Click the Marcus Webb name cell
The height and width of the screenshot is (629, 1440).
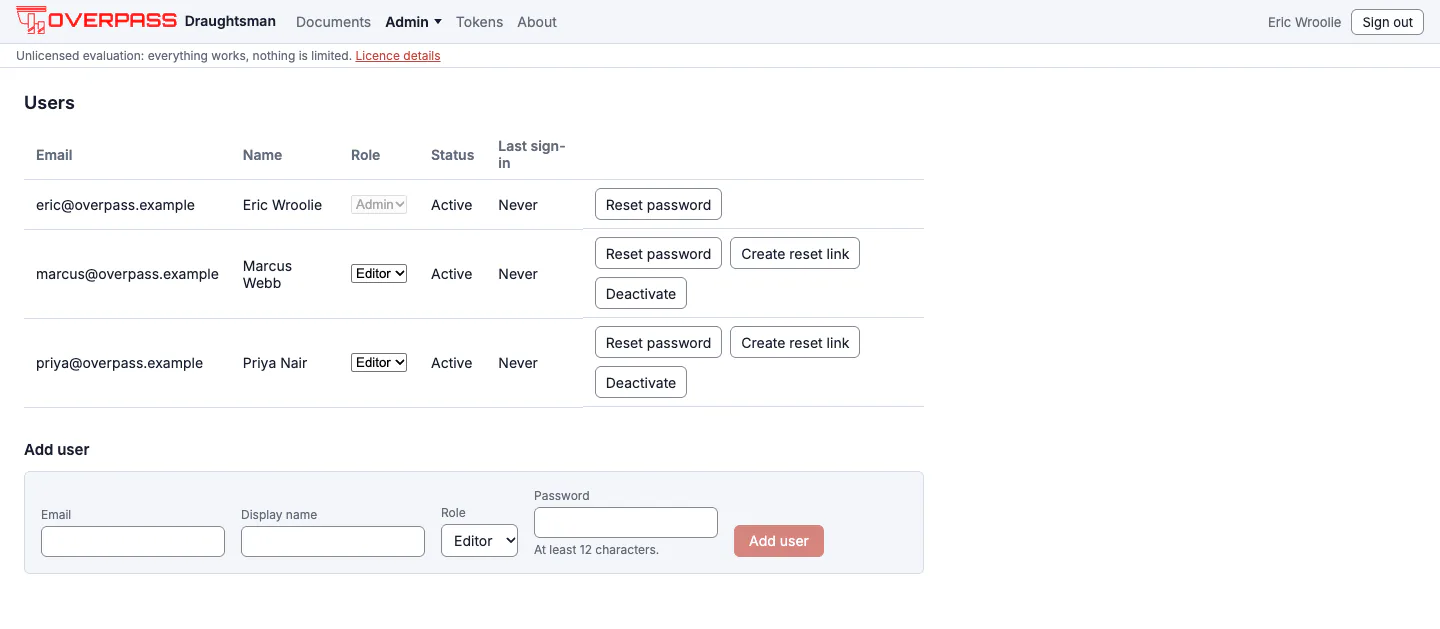268,274
